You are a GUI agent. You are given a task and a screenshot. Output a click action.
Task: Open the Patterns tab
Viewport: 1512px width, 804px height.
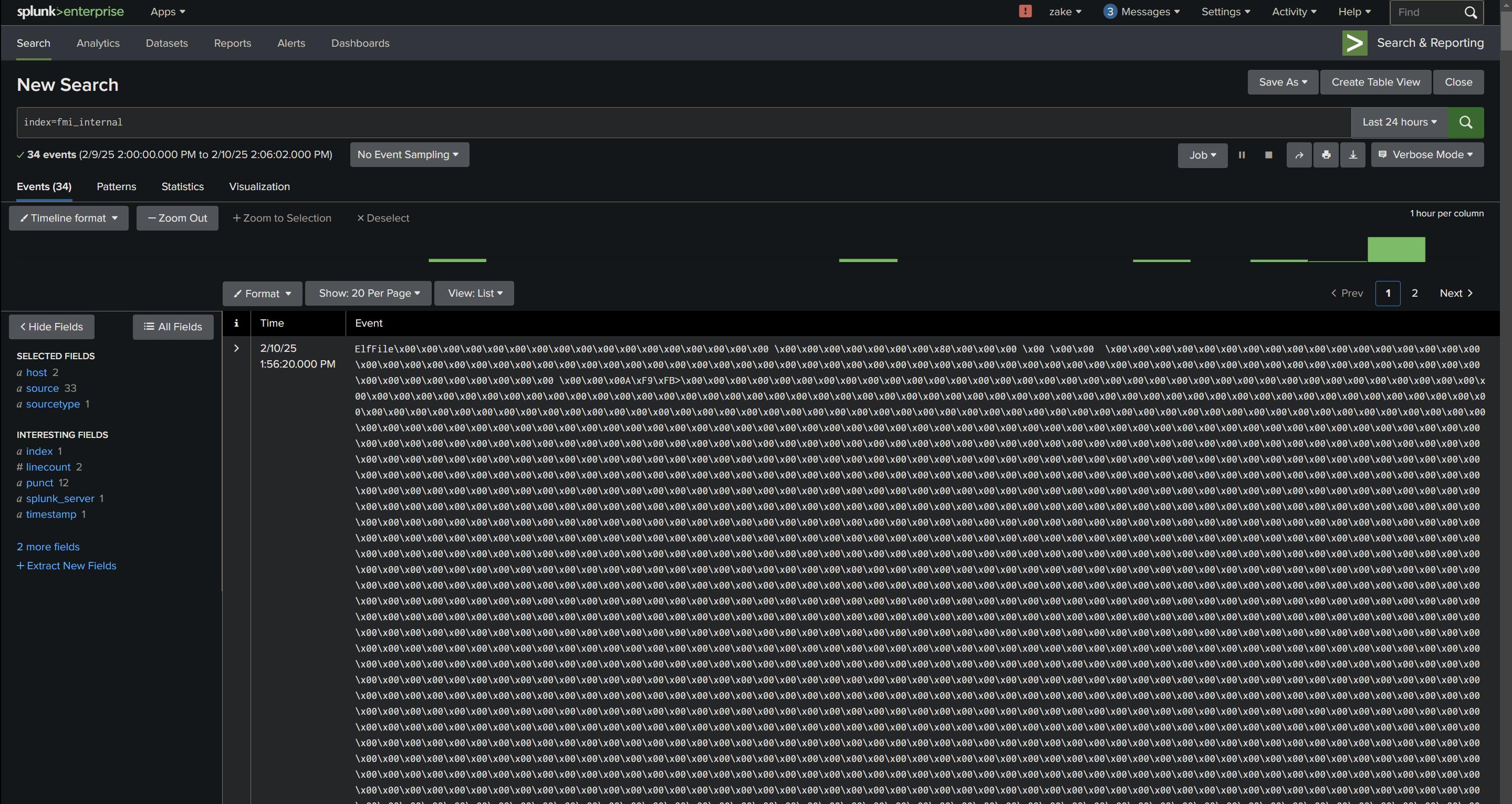pos(116,186)
